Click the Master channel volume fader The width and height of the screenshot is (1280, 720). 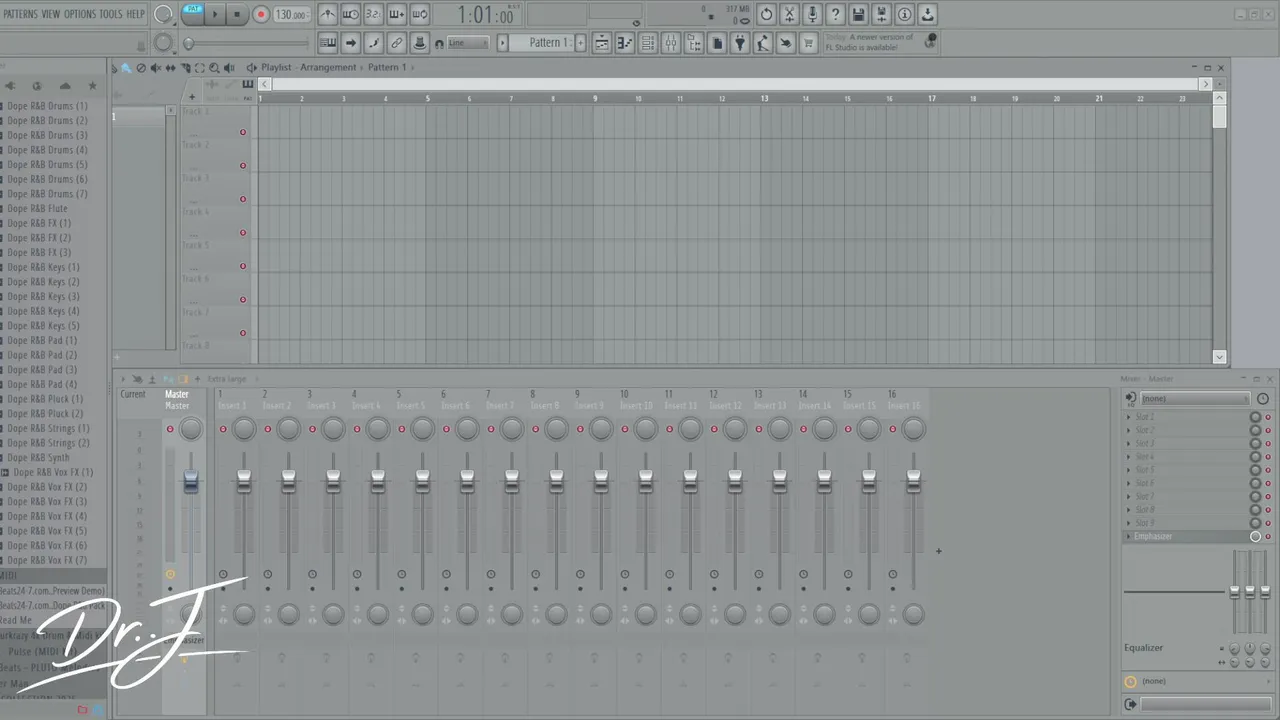(190, 481)
